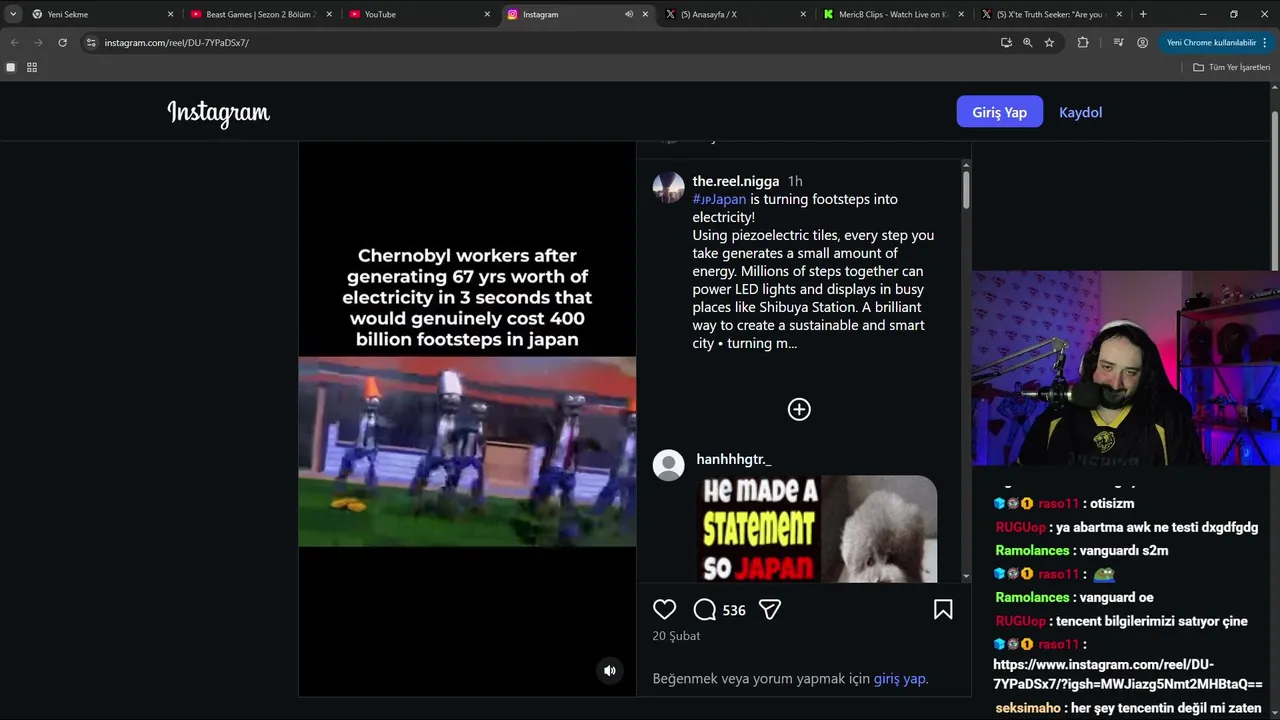Bookmark this page with the star icon

pos(1049,43)
